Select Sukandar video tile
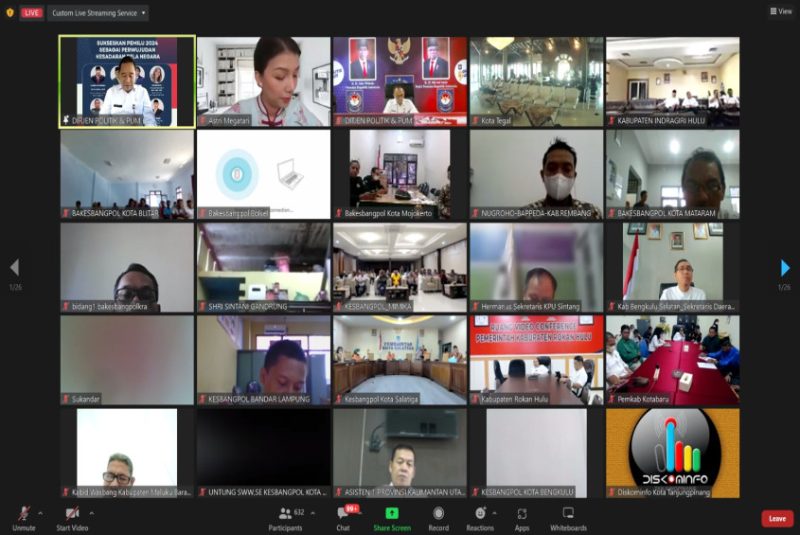800x535 pixels. coord(127,360)
